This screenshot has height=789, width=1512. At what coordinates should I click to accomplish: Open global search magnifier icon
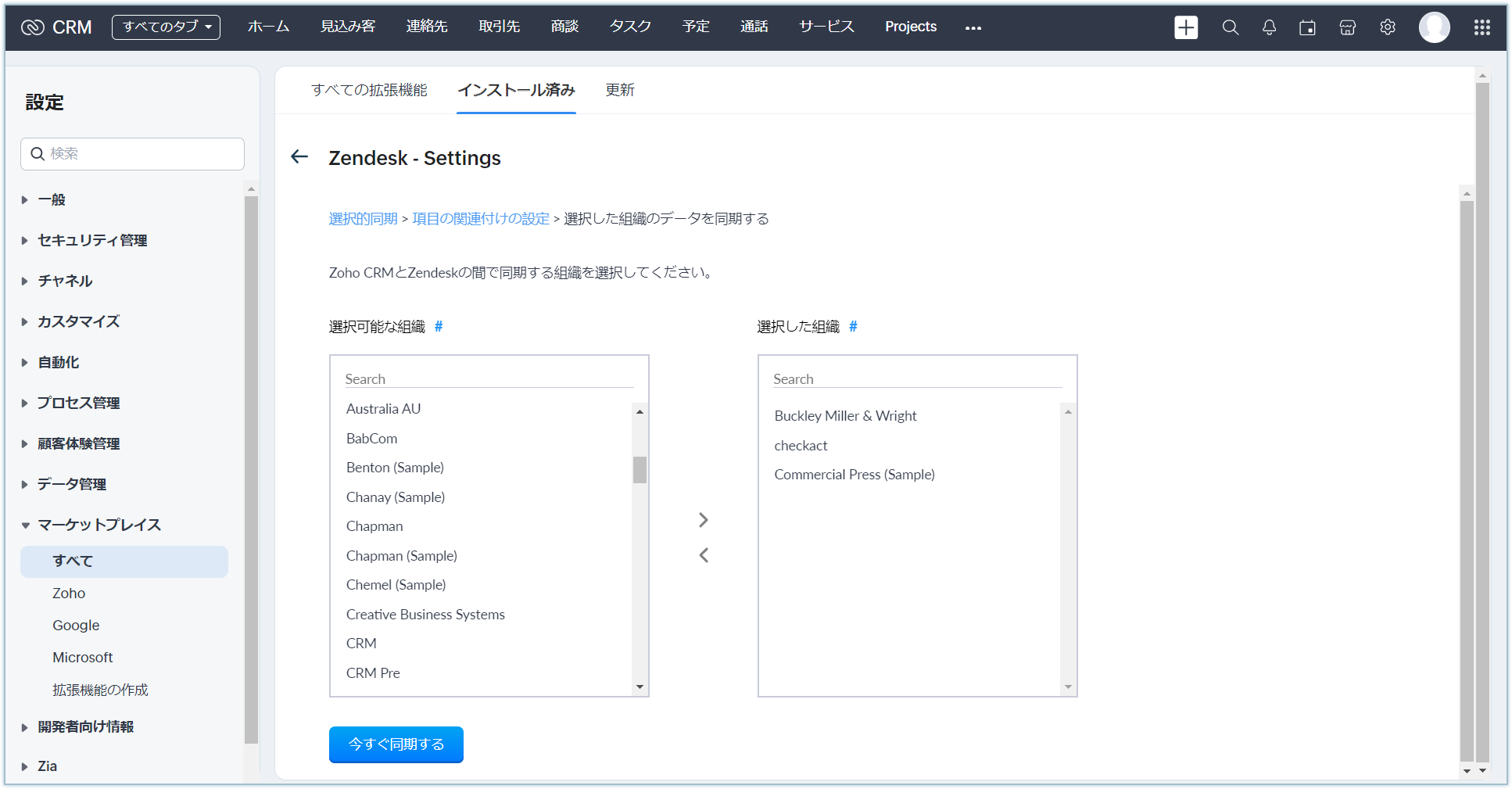coord(1230,27)
